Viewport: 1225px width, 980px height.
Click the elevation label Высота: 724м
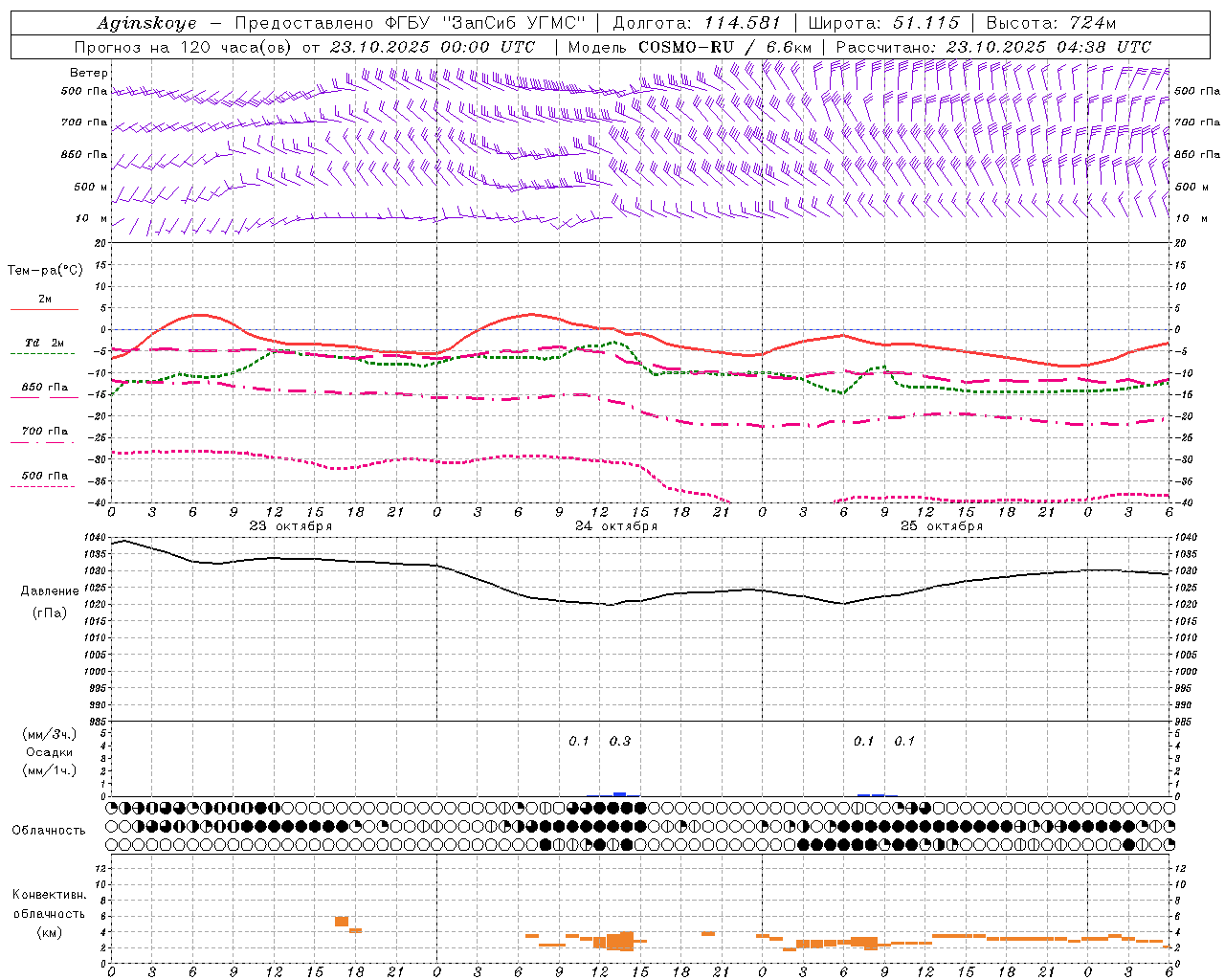(1051, 23)
